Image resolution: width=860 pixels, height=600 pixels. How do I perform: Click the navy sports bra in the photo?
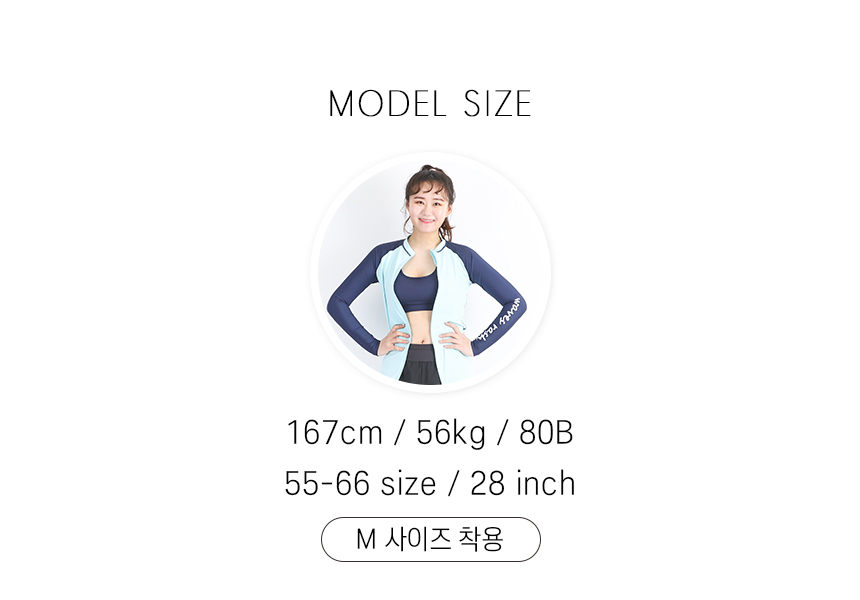[x=416, y=290]
